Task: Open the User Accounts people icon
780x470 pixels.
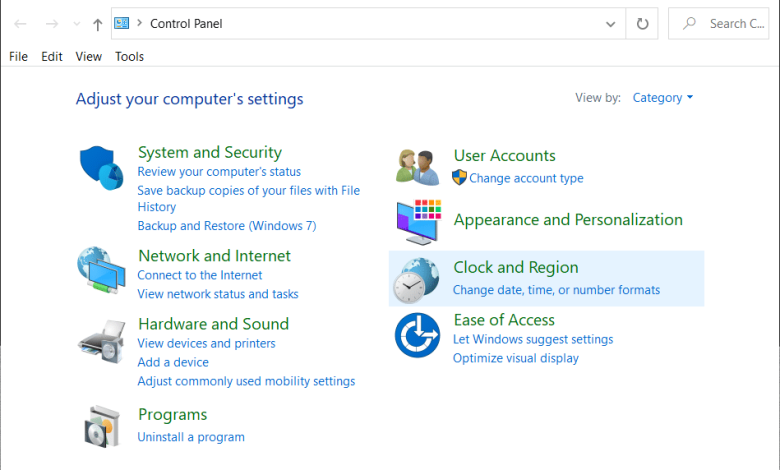Action: (x=417, y=167)
